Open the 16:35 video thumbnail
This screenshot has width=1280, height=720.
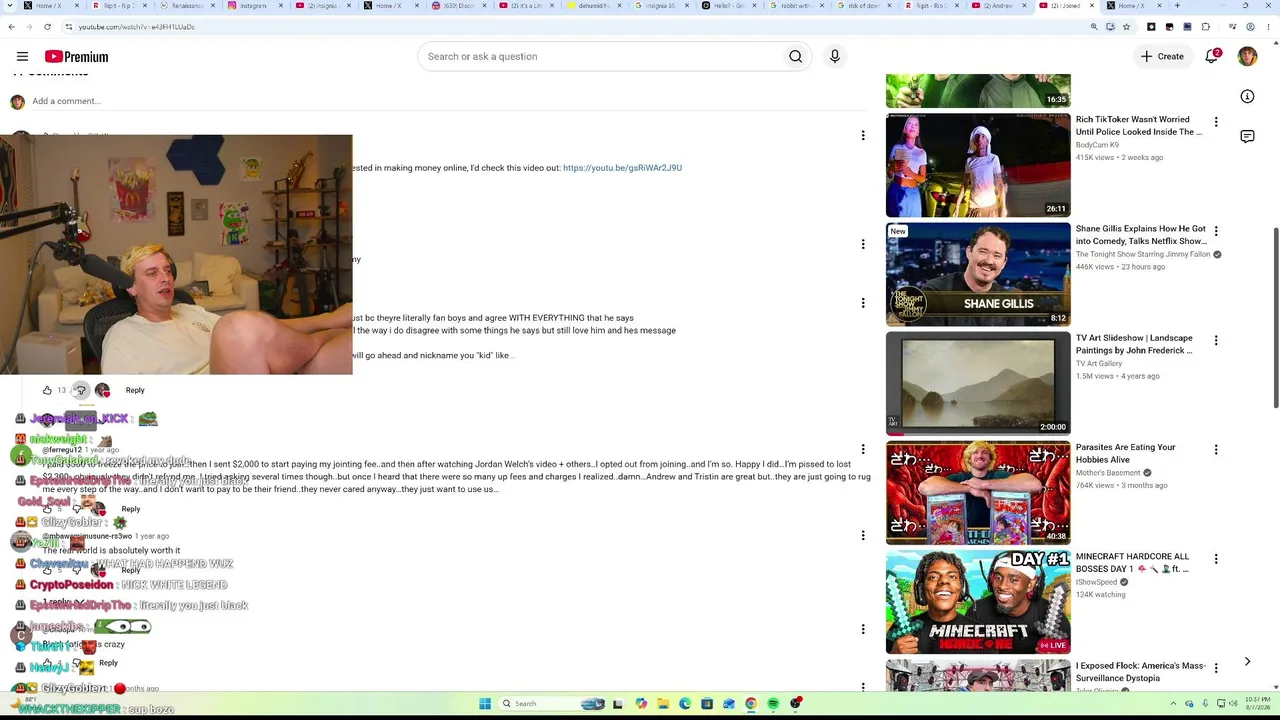pyautogui.click(x=978, y=90)
